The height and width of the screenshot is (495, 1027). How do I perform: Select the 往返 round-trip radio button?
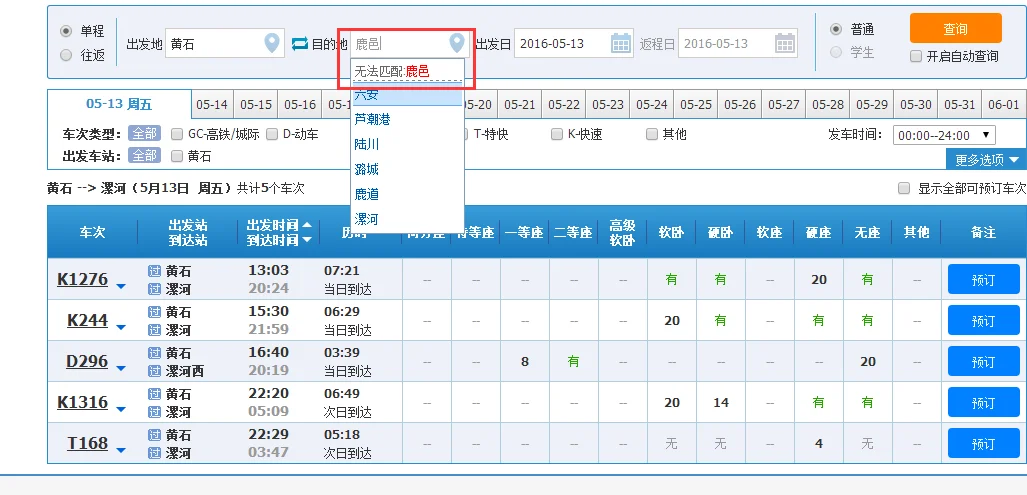[x=66, y=55]
